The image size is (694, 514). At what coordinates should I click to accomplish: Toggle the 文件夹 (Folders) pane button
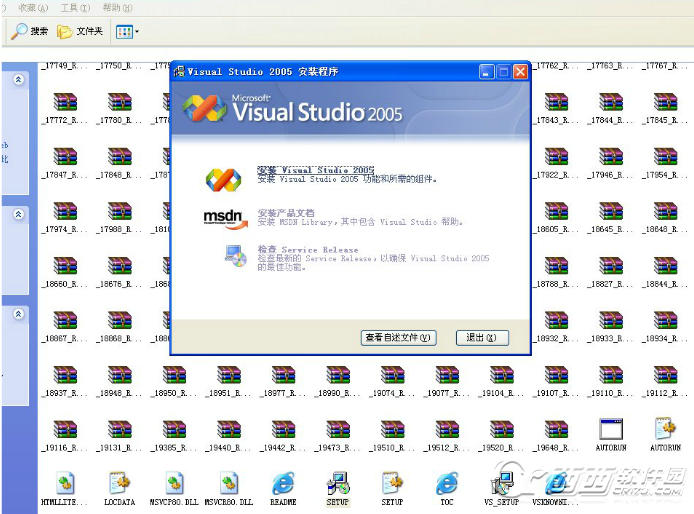(x=80, y=32)
